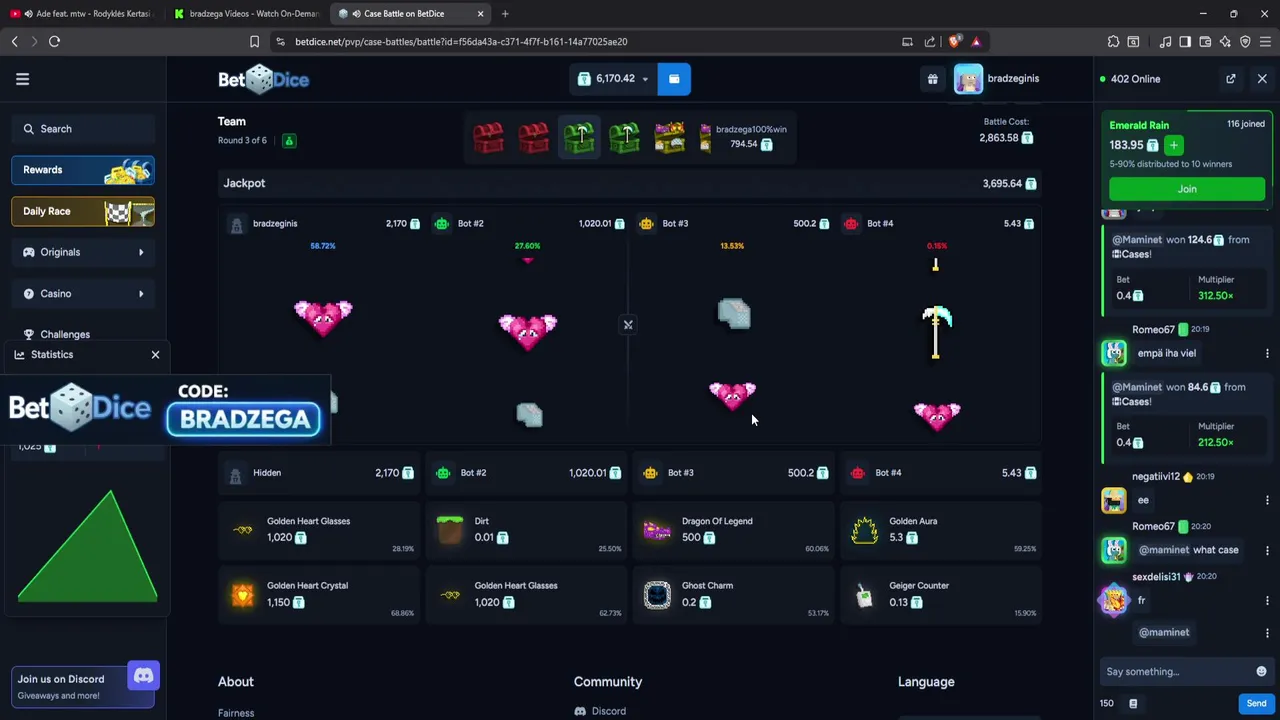Open options for 'what case' message
This screenshot has width=1280, height=720.
(1267, 550)
